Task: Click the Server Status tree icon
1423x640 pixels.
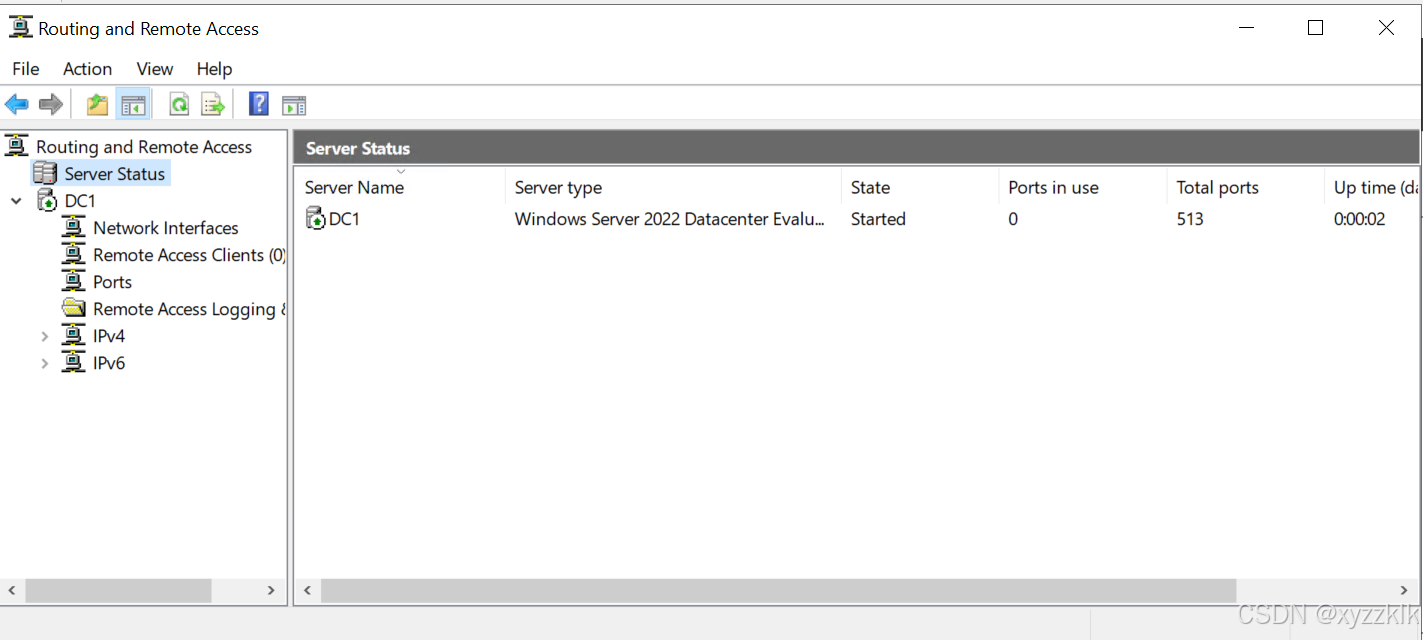Action: coord(45,173)
